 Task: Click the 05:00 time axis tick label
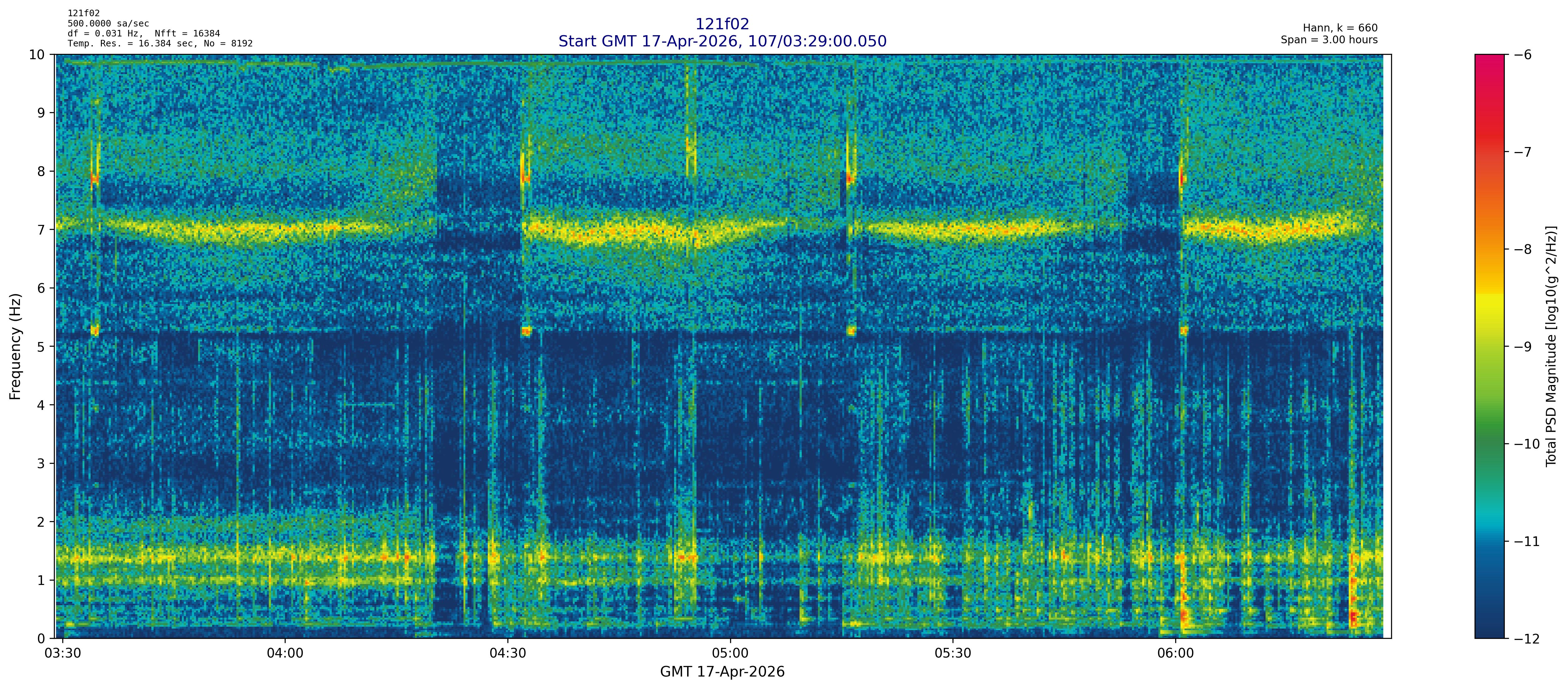pyautogui.click(x=730, y=654)
